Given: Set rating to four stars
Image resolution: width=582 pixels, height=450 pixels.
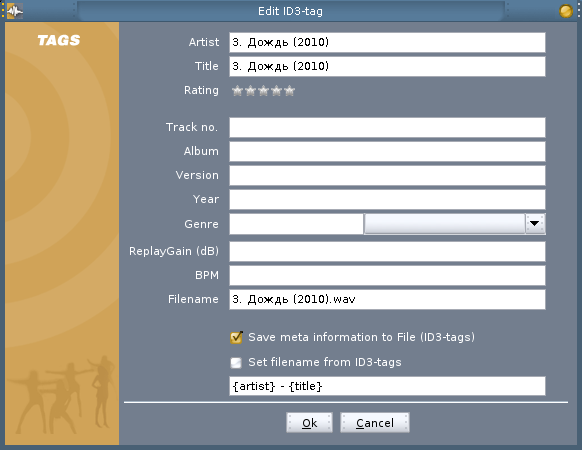Looking at the screenshot, I should coord(277,91).
